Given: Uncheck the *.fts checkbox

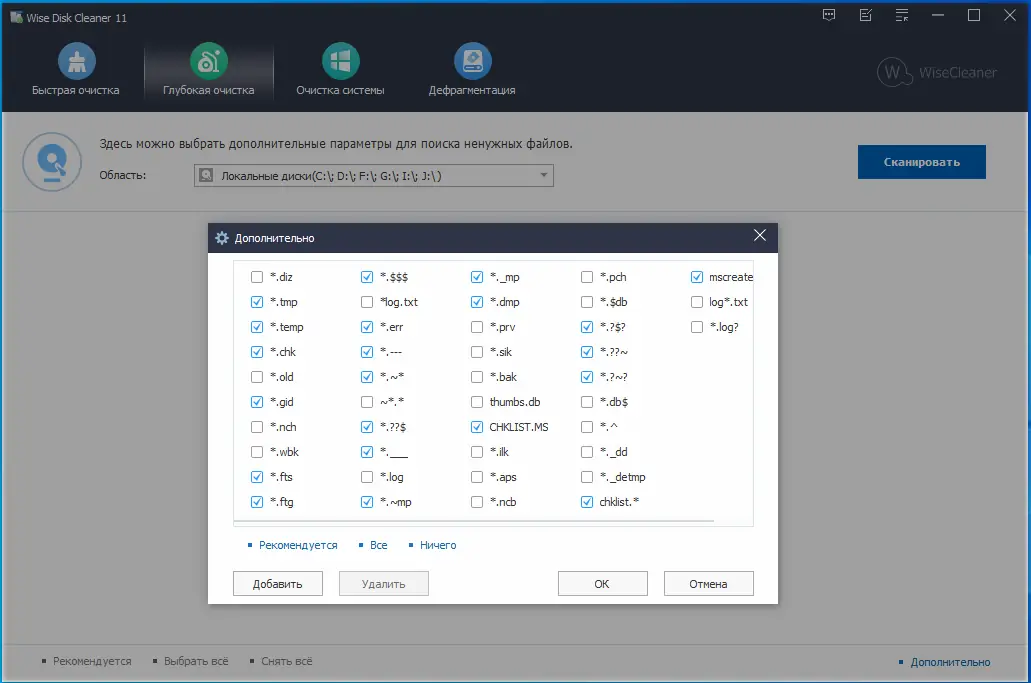Looking at the screenshot, I should click(x=256, y=477).
